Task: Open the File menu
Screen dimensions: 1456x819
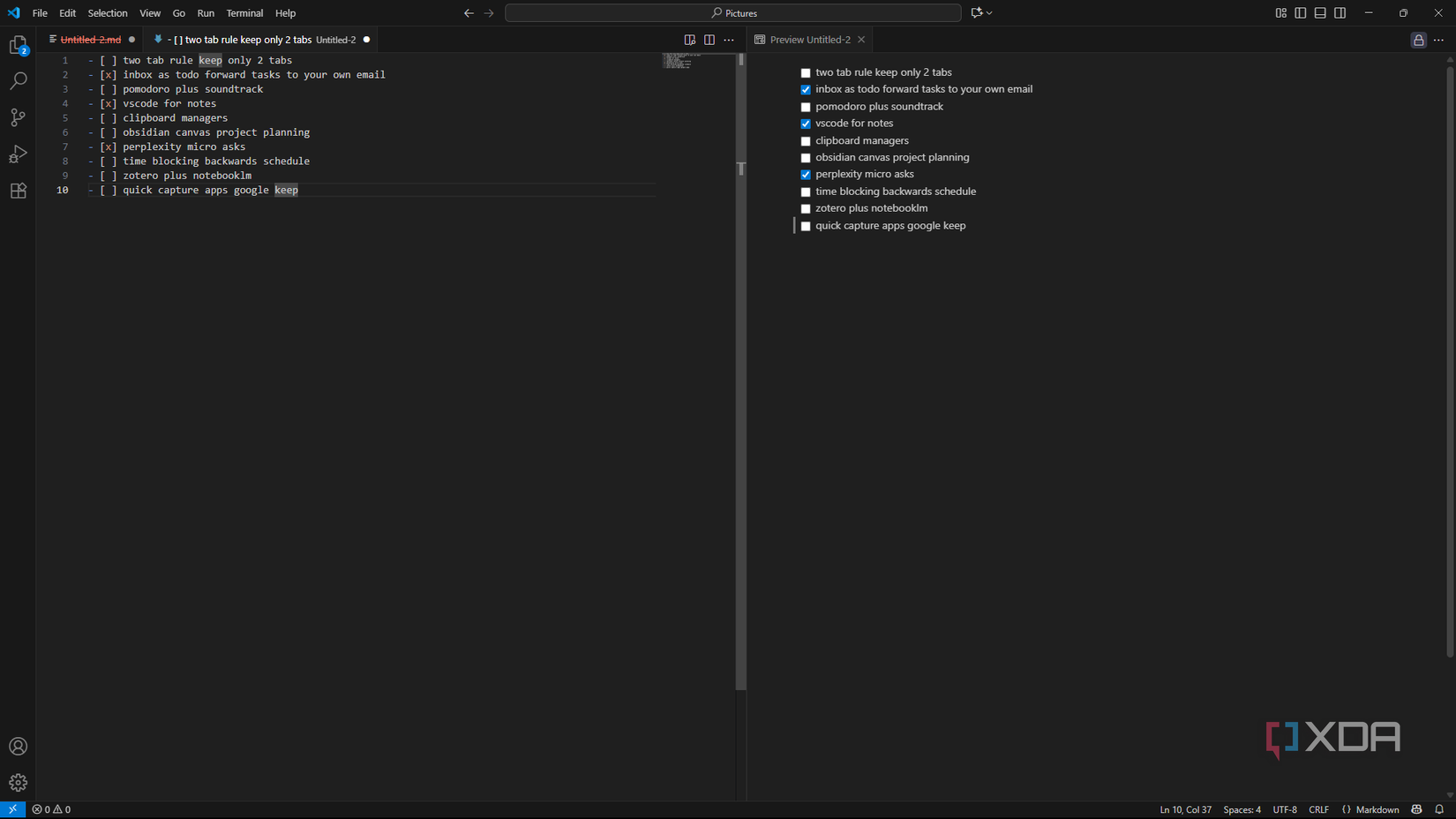Action: pyautogui.click(x=40, y=13)
